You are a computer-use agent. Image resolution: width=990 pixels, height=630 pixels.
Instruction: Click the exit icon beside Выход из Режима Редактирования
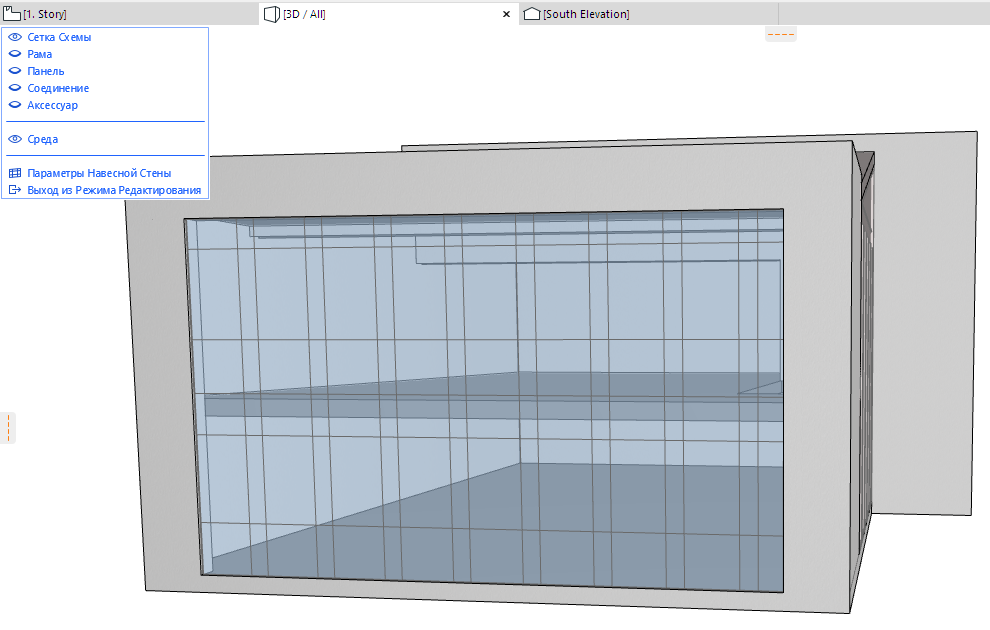point(14,189)
